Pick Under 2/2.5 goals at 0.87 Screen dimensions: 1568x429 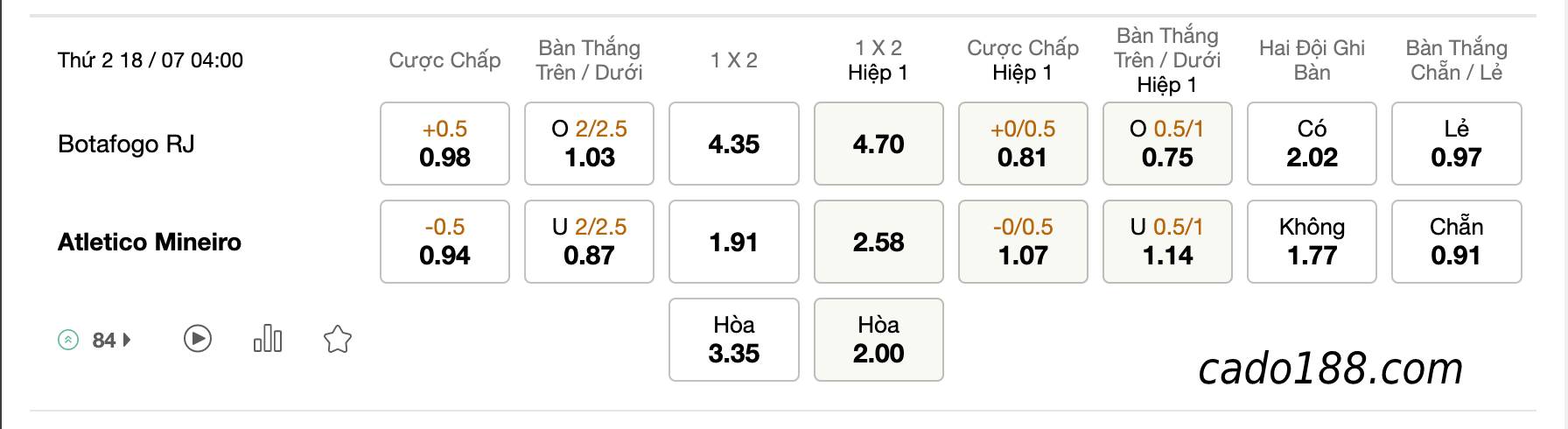coord(589,242)
